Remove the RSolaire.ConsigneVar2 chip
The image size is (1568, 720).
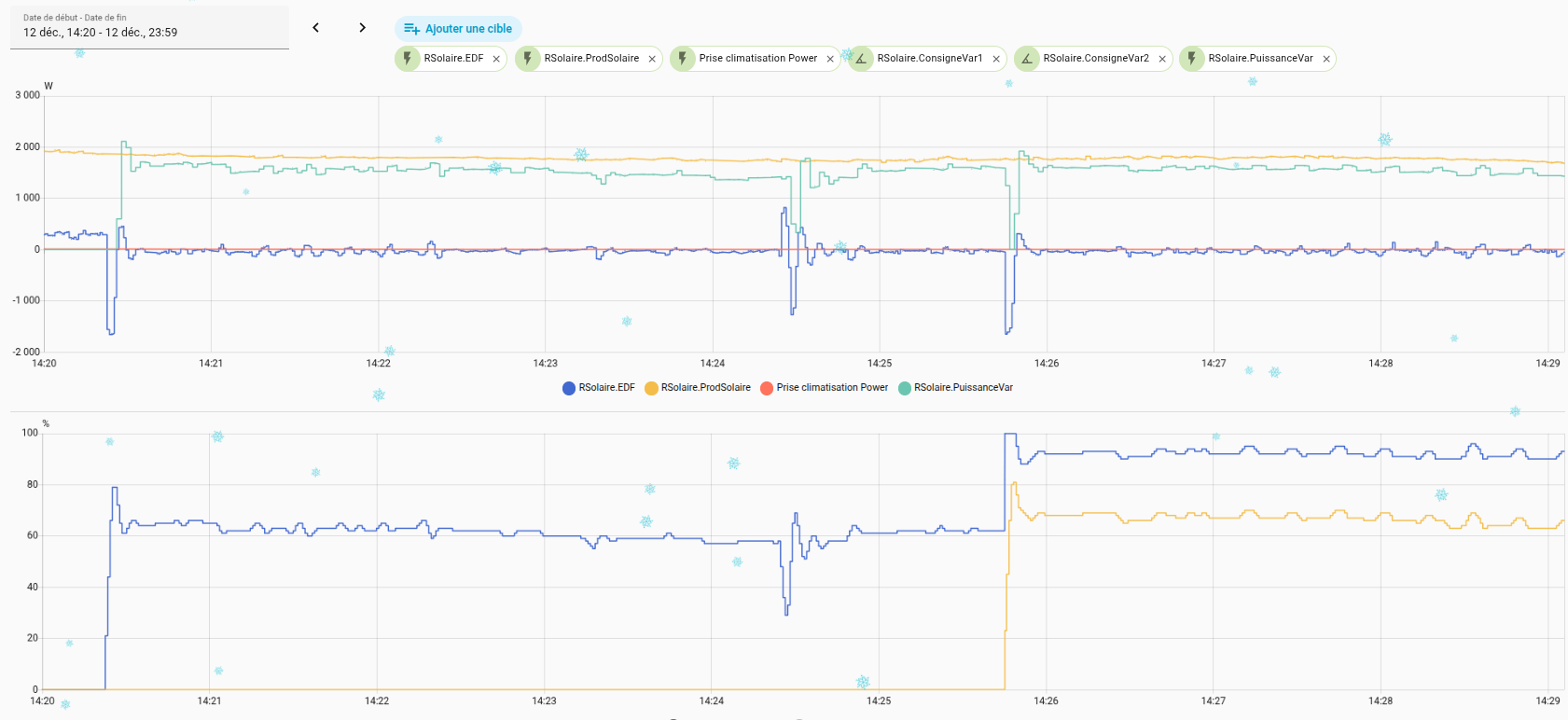tap(1162, 59)
